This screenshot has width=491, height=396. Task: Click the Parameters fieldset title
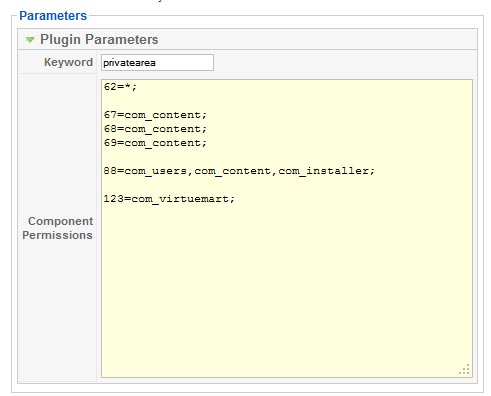(53, 16)
